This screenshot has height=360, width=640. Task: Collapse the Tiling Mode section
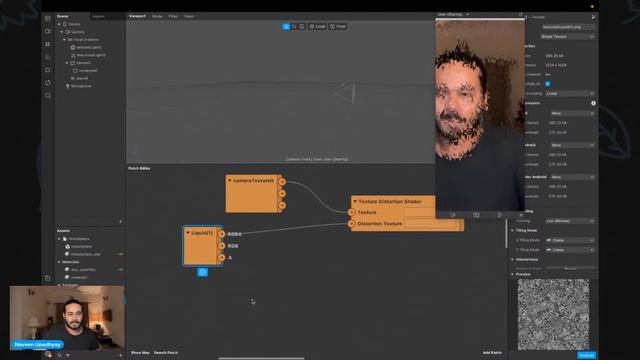[513, 231]
